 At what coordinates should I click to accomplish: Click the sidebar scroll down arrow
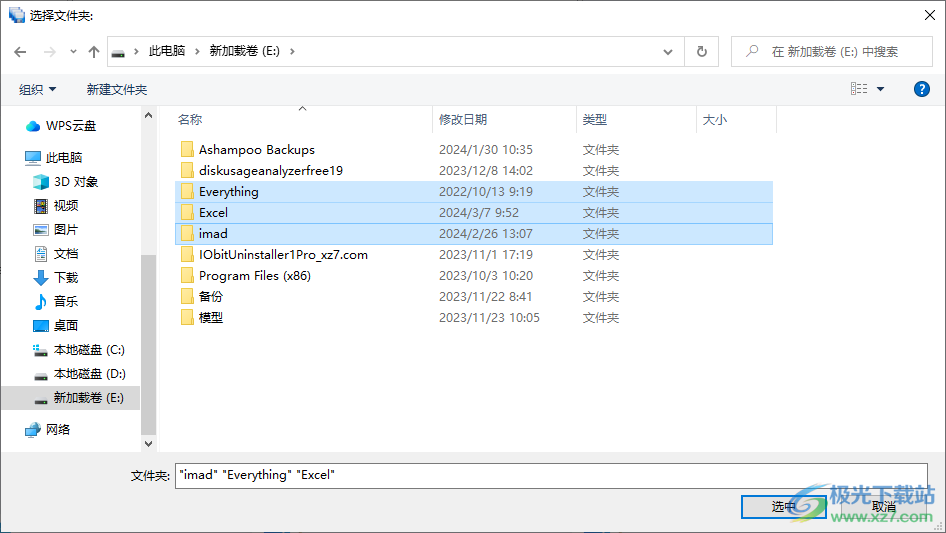(x=148, y=444)
